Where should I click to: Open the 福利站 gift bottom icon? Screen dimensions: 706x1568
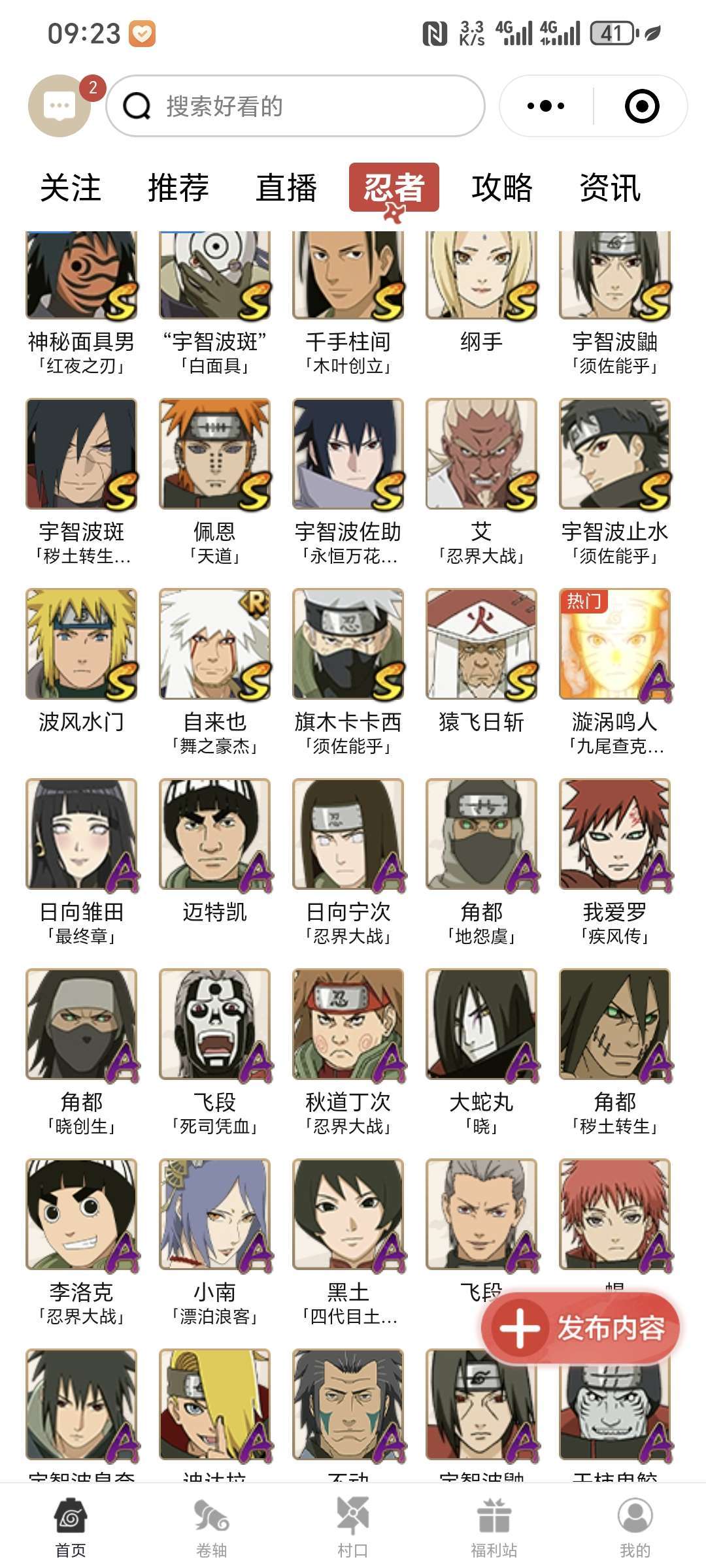coord(494,1527)
